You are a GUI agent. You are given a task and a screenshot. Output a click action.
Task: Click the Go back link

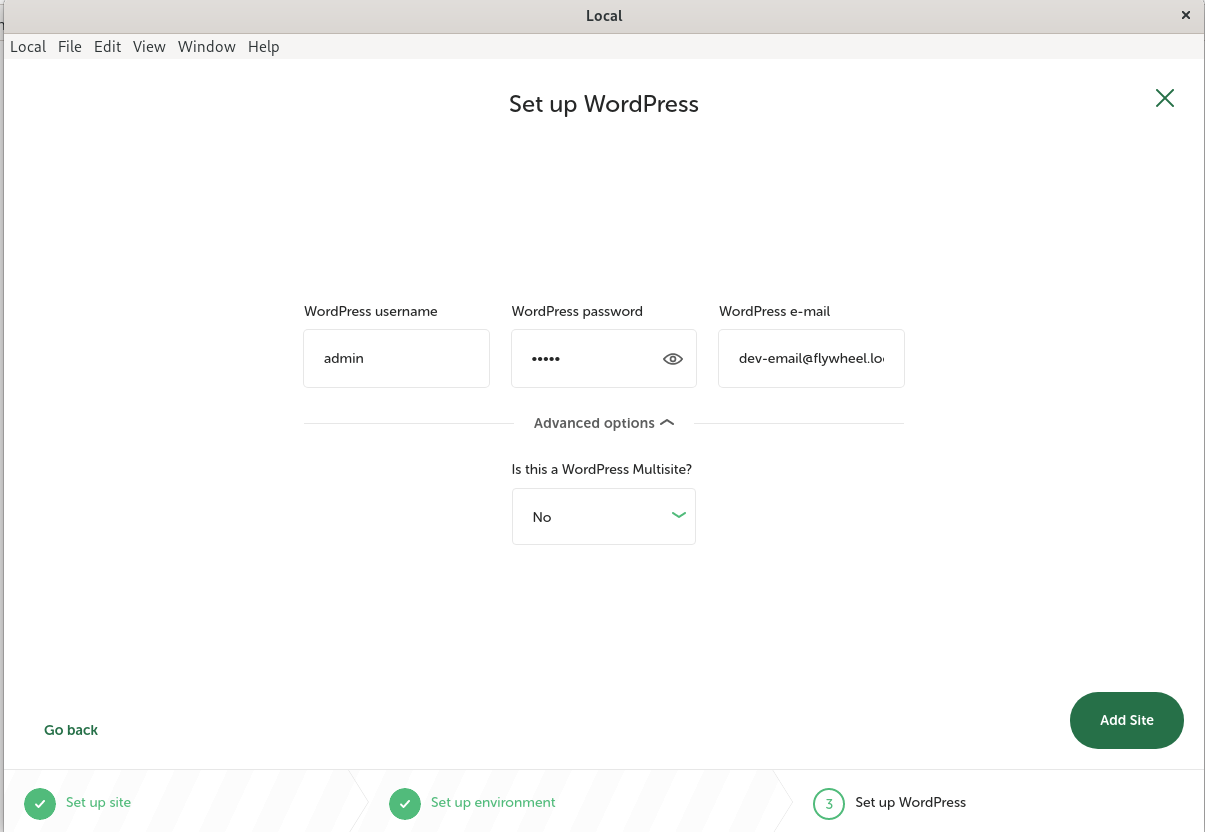[71, 730]
